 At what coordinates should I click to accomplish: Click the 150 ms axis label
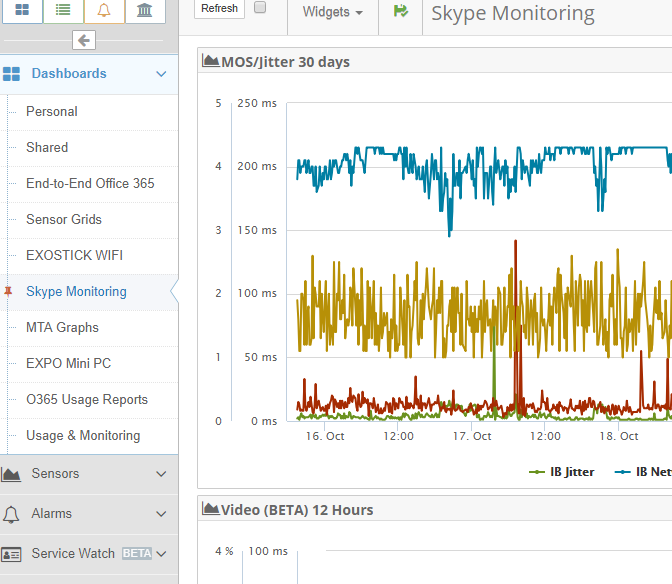pyautogui.click(x=257, y=230)
